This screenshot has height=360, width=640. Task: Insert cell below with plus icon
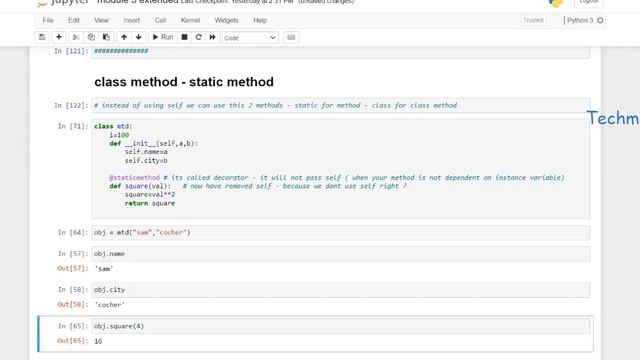[x=59, y=37]
